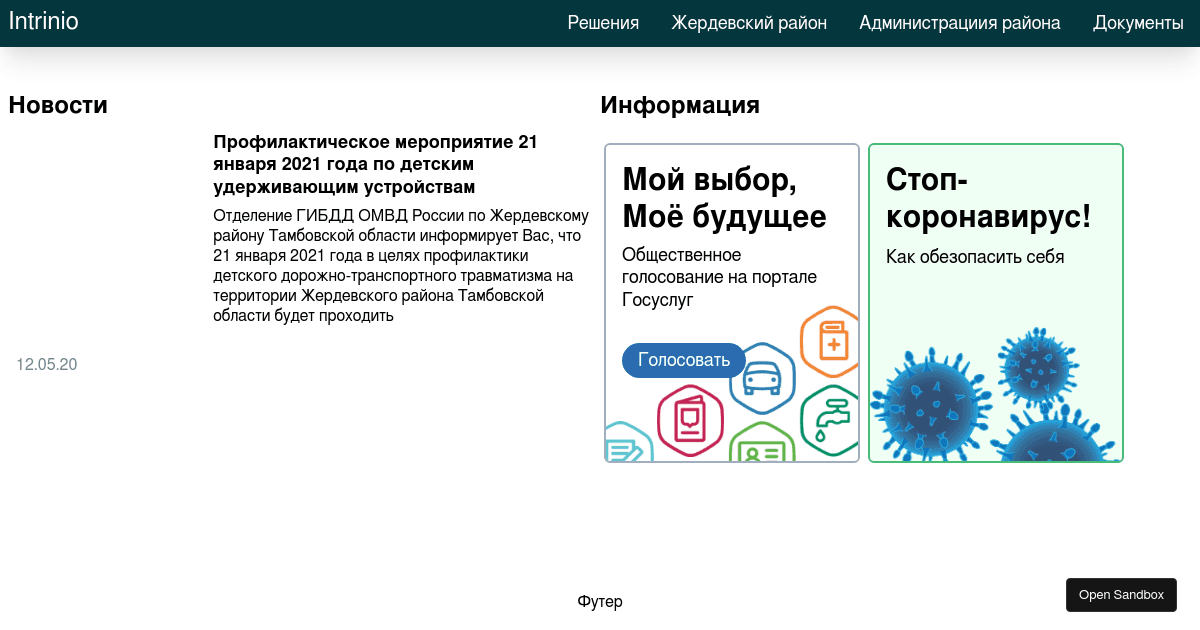Click the Новости section heading
Viewport: 1200px width, 630px height.
point(58,105)
